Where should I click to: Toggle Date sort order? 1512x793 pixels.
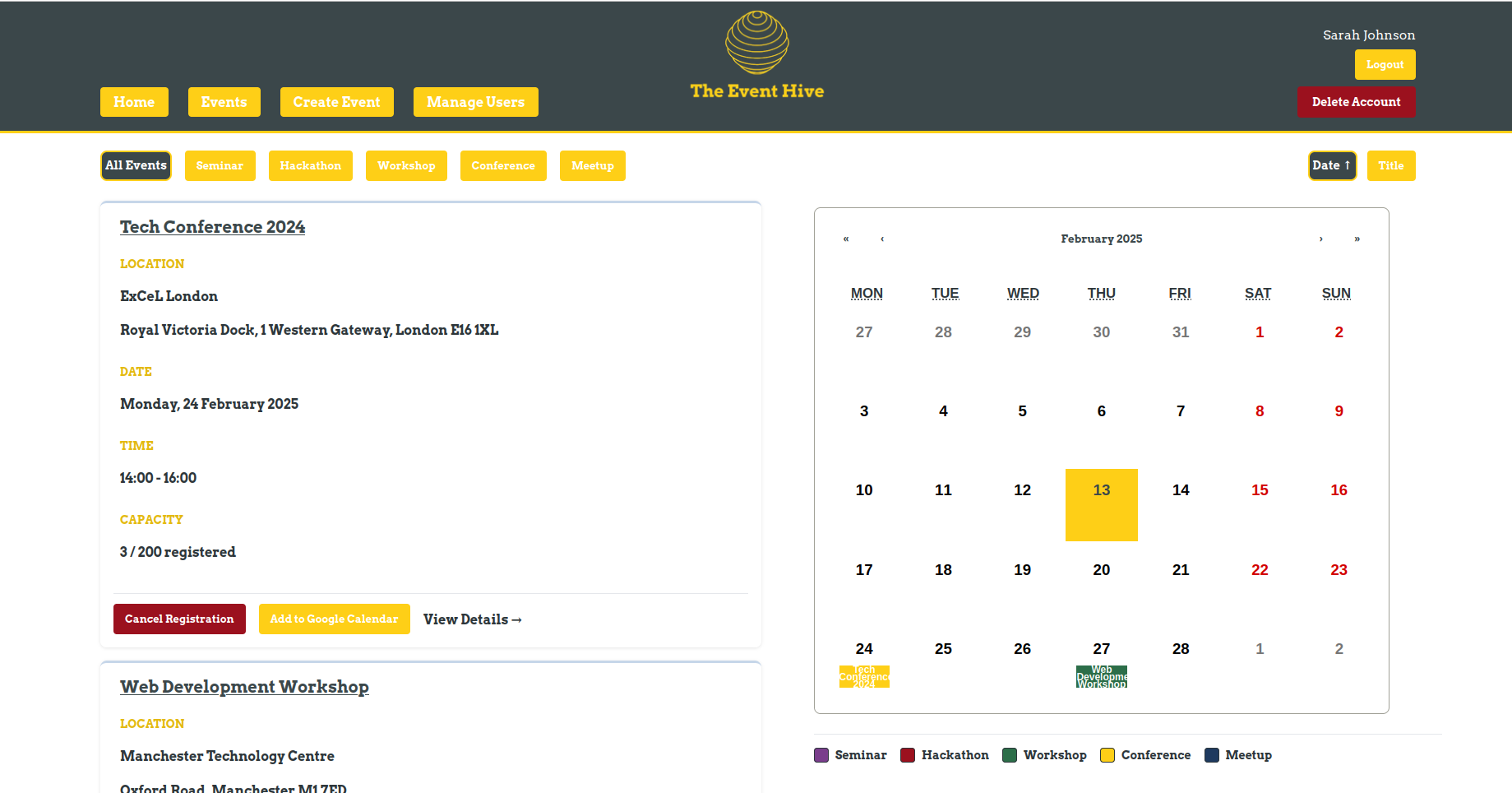[x=1332, y=165]
